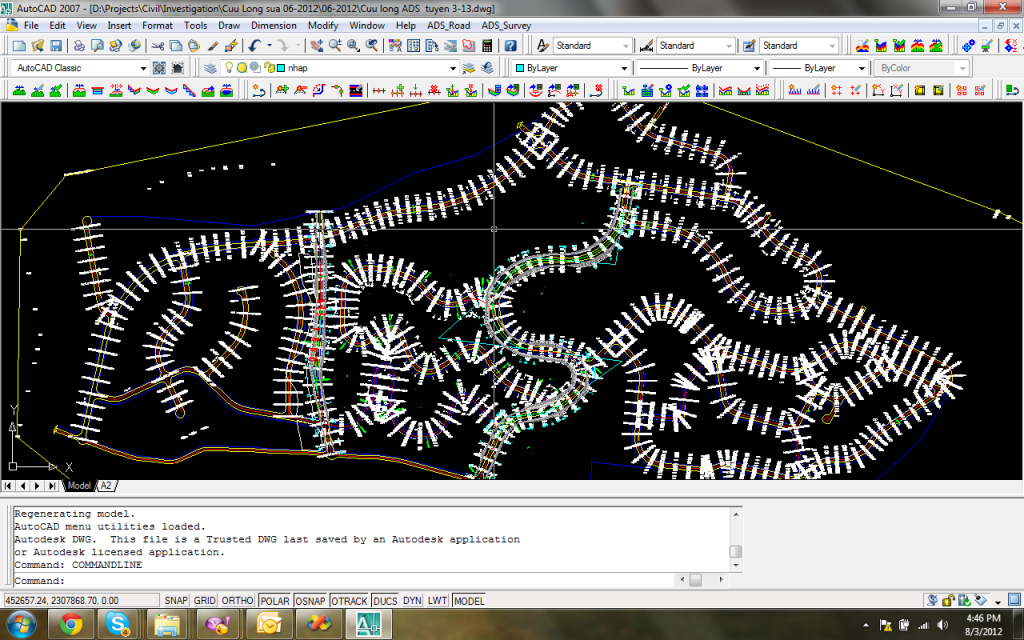The height and width of the screenshot is (640, 1024).
Task: Select the Match Properties brush icon
Action: tap(212, 46)
